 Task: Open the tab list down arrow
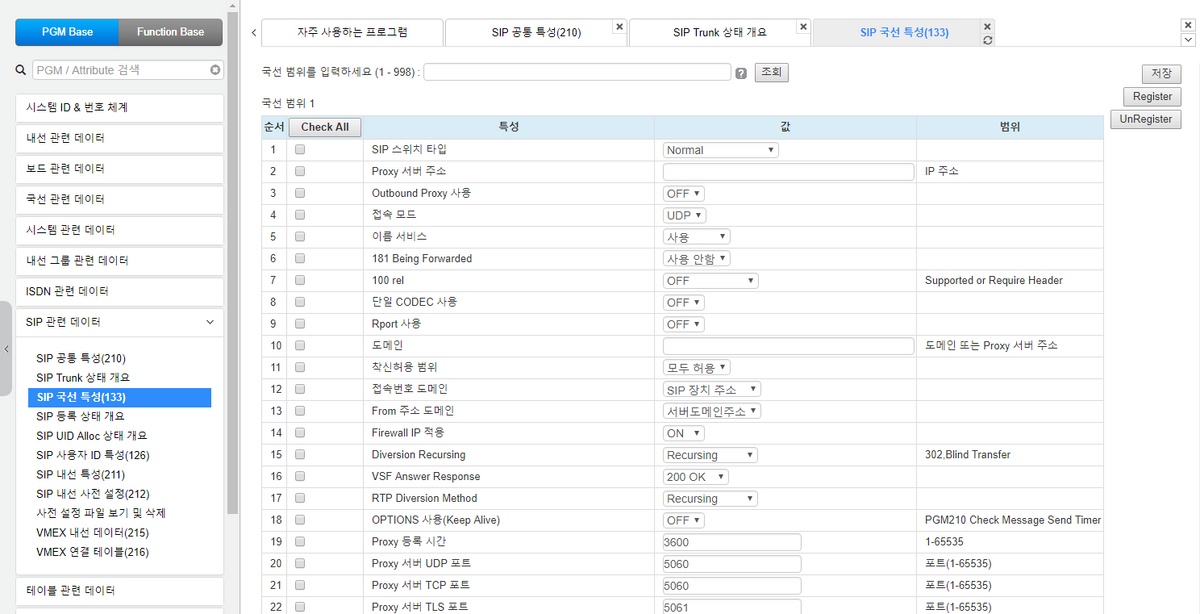tap(1188, 41)
